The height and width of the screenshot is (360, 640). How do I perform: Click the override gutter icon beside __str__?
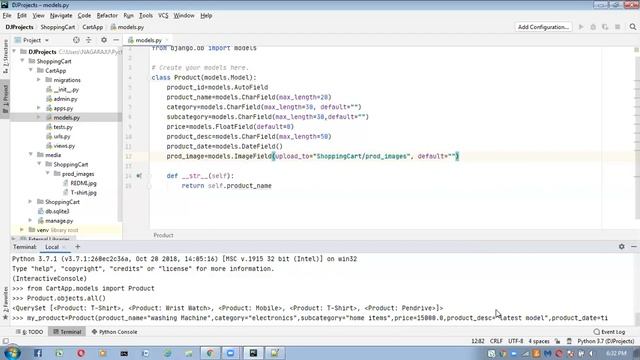click(139, 176)
